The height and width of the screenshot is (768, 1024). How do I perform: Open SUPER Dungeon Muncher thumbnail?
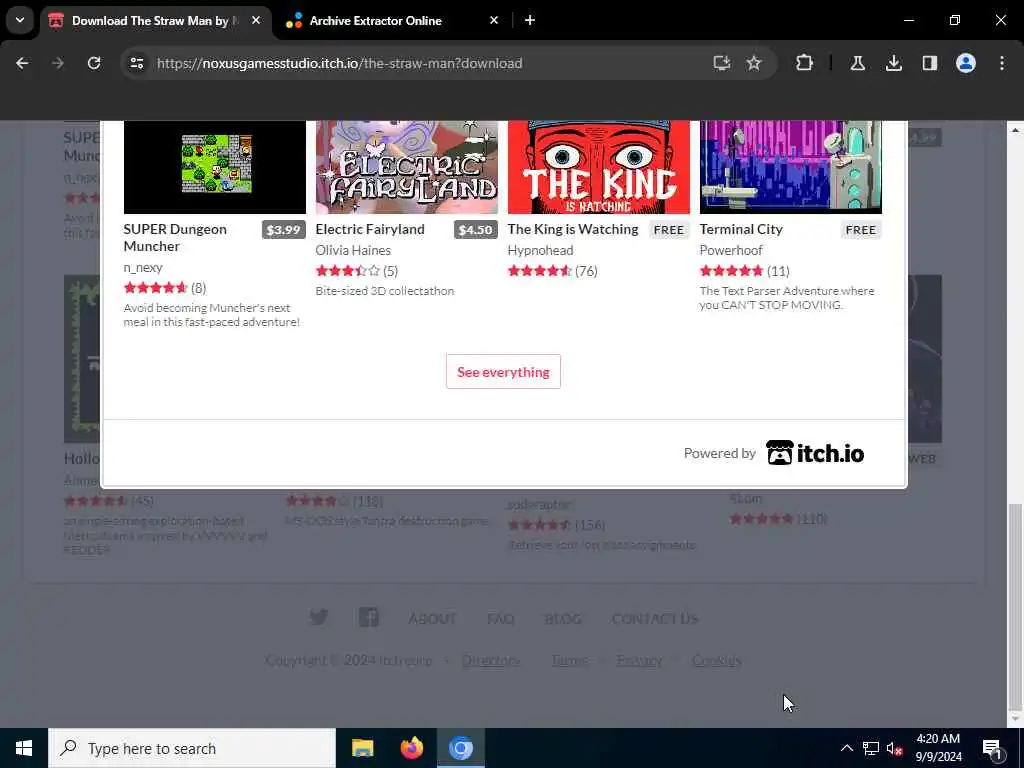(215, 167)
